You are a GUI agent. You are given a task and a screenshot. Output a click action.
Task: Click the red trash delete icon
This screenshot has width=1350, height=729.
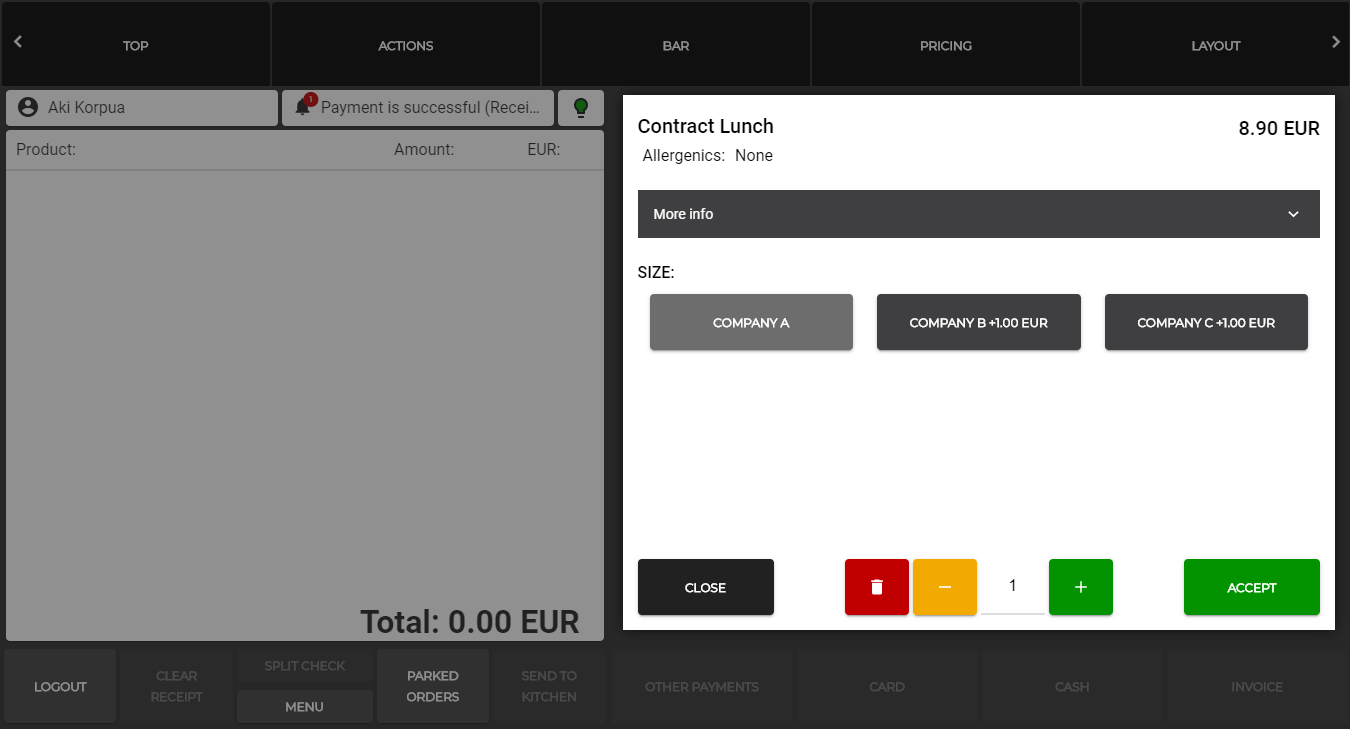(876, 587)
